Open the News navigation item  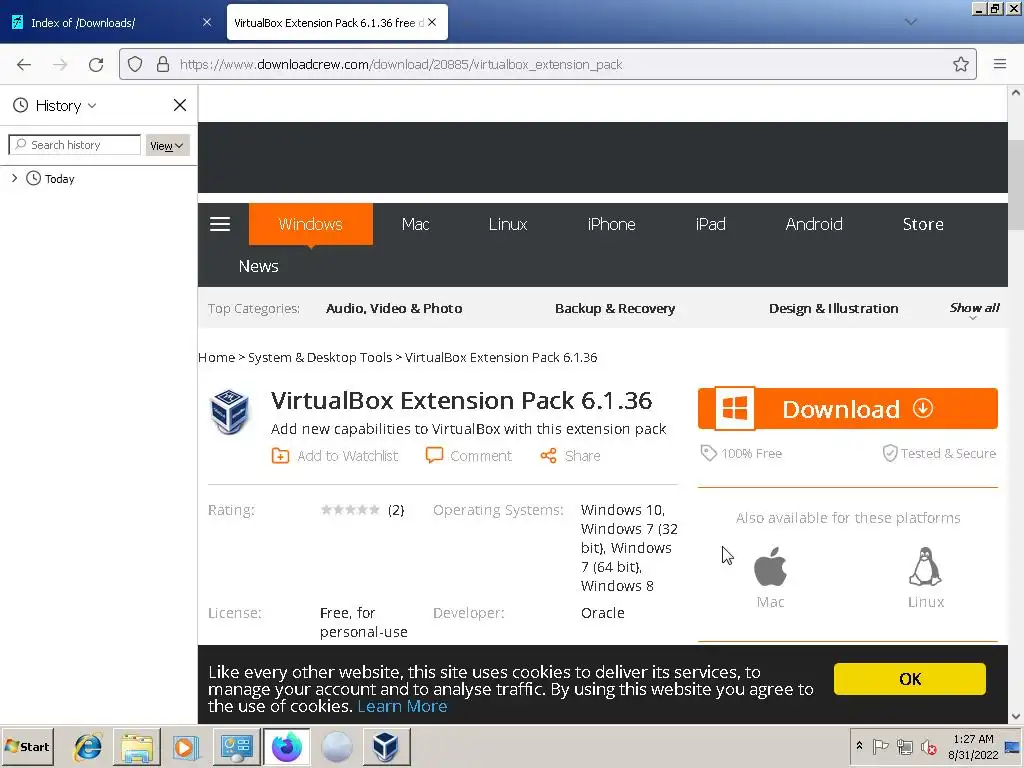259,266
